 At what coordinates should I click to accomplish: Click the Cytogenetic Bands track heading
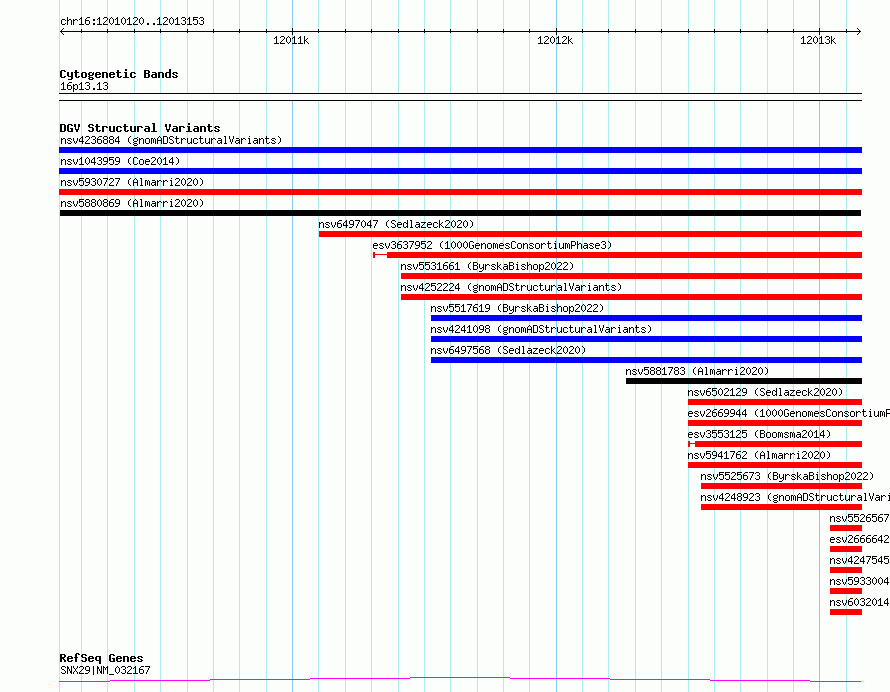pos(119,74)
